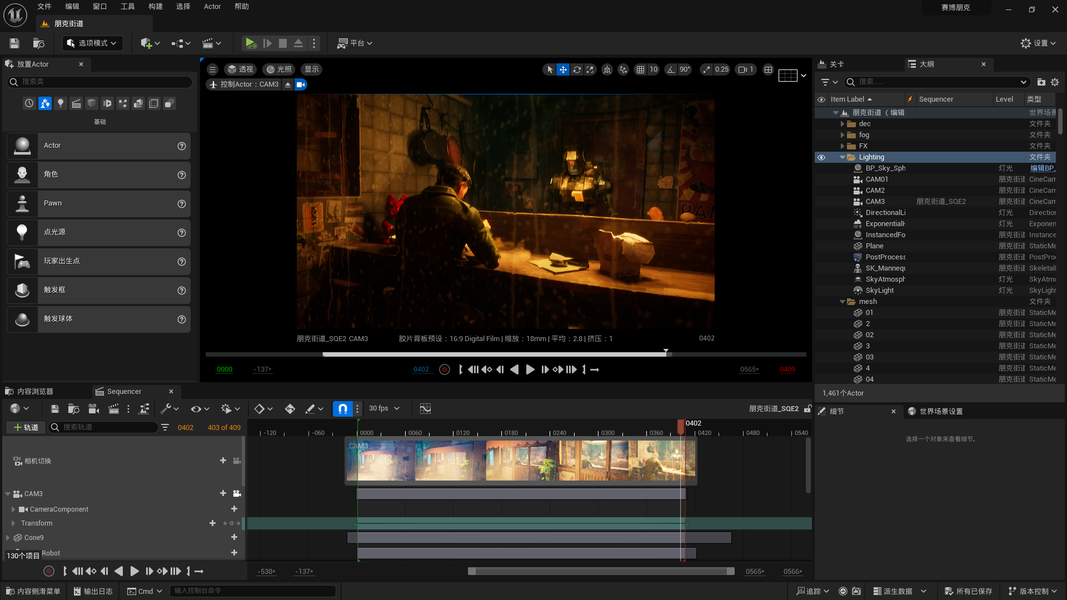This screenshot has height=600, width=1067.
Task: Toggle the blue camera view icon beside CAM3
Action: click(x=301, y=84)
